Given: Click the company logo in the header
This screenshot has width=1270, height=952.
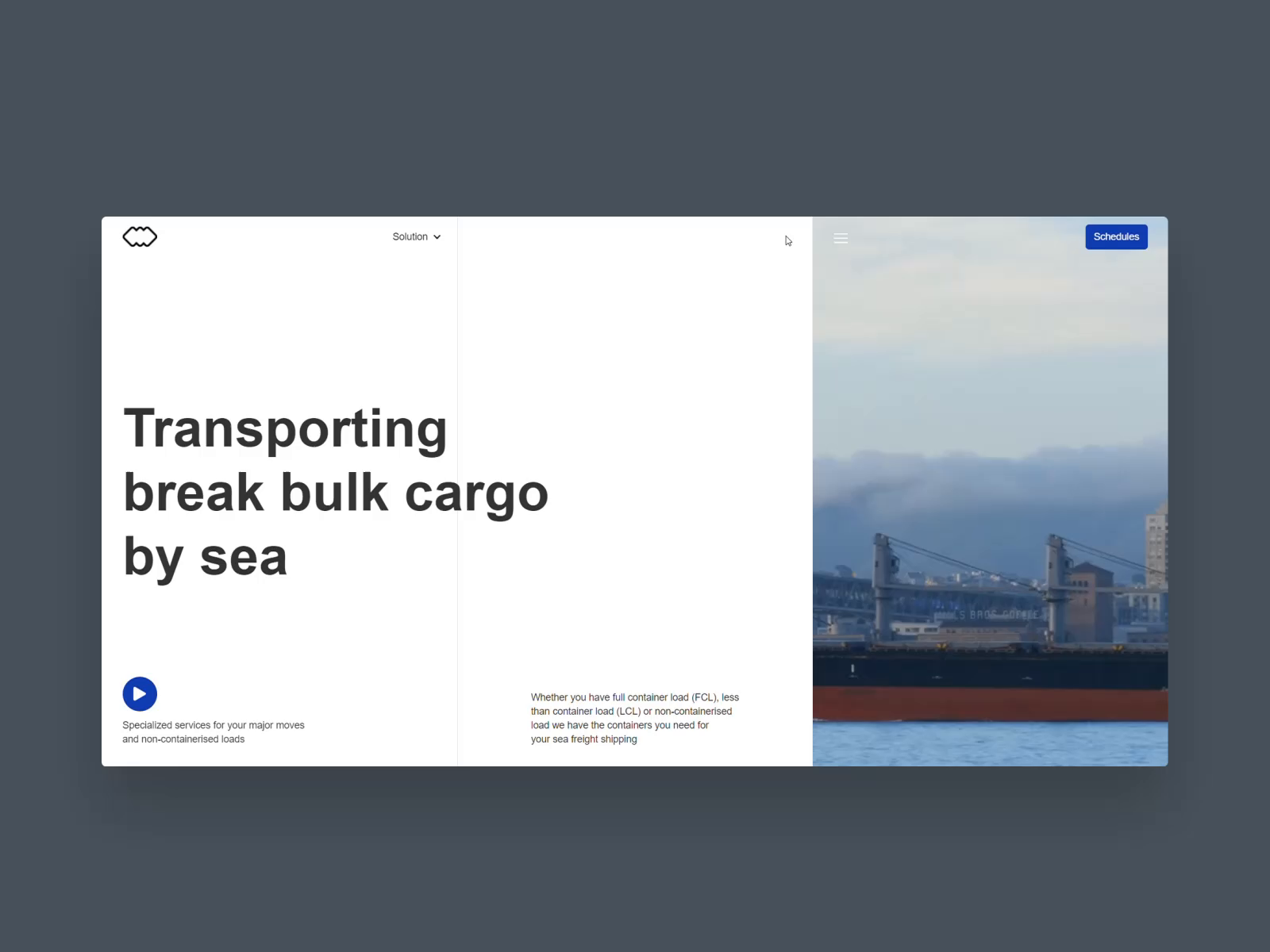Looking at the screenshot, I should click(140, 236).
